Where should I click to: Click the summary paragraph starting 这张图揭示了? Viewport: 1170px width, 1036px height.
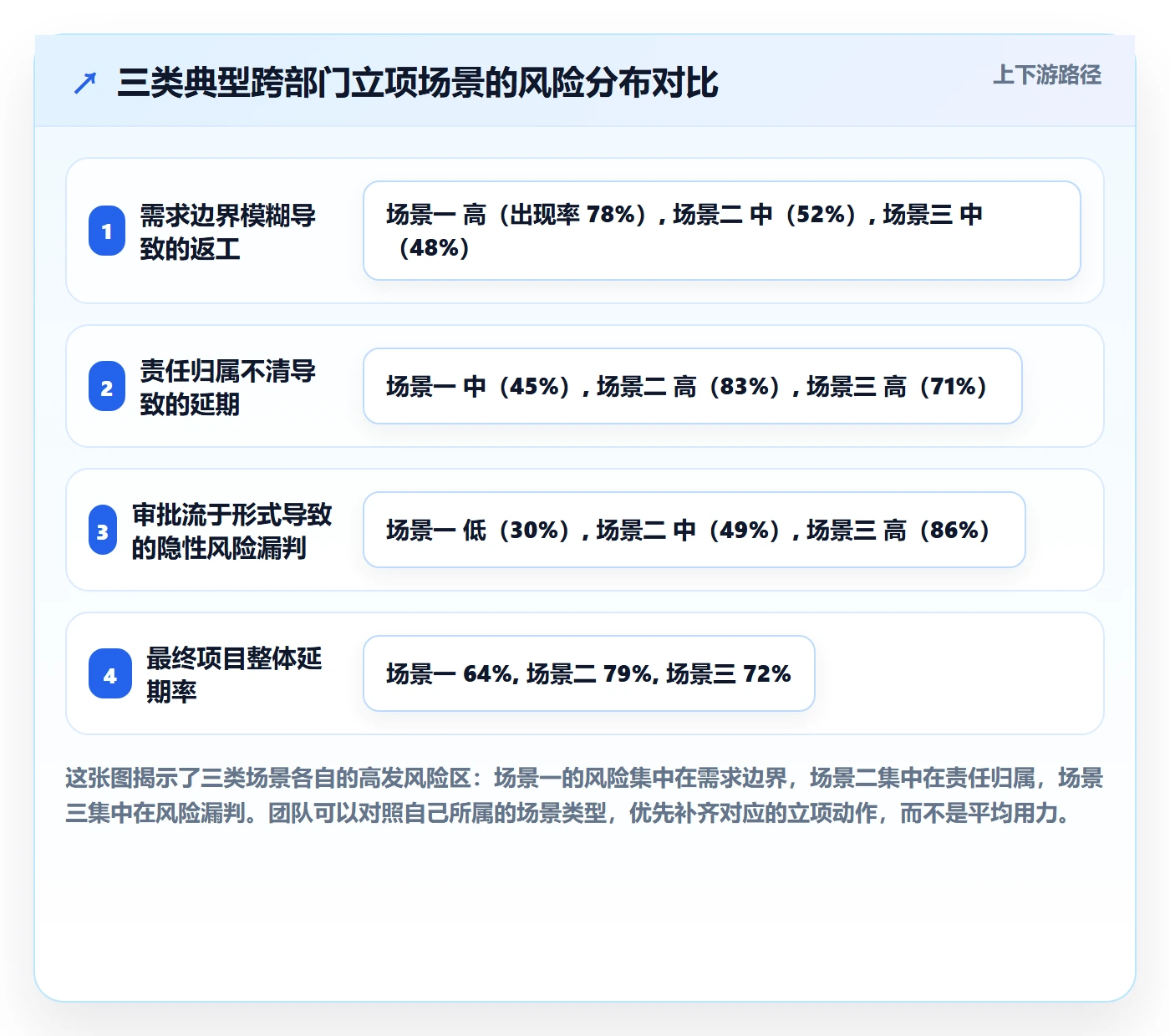click(585, 795)
